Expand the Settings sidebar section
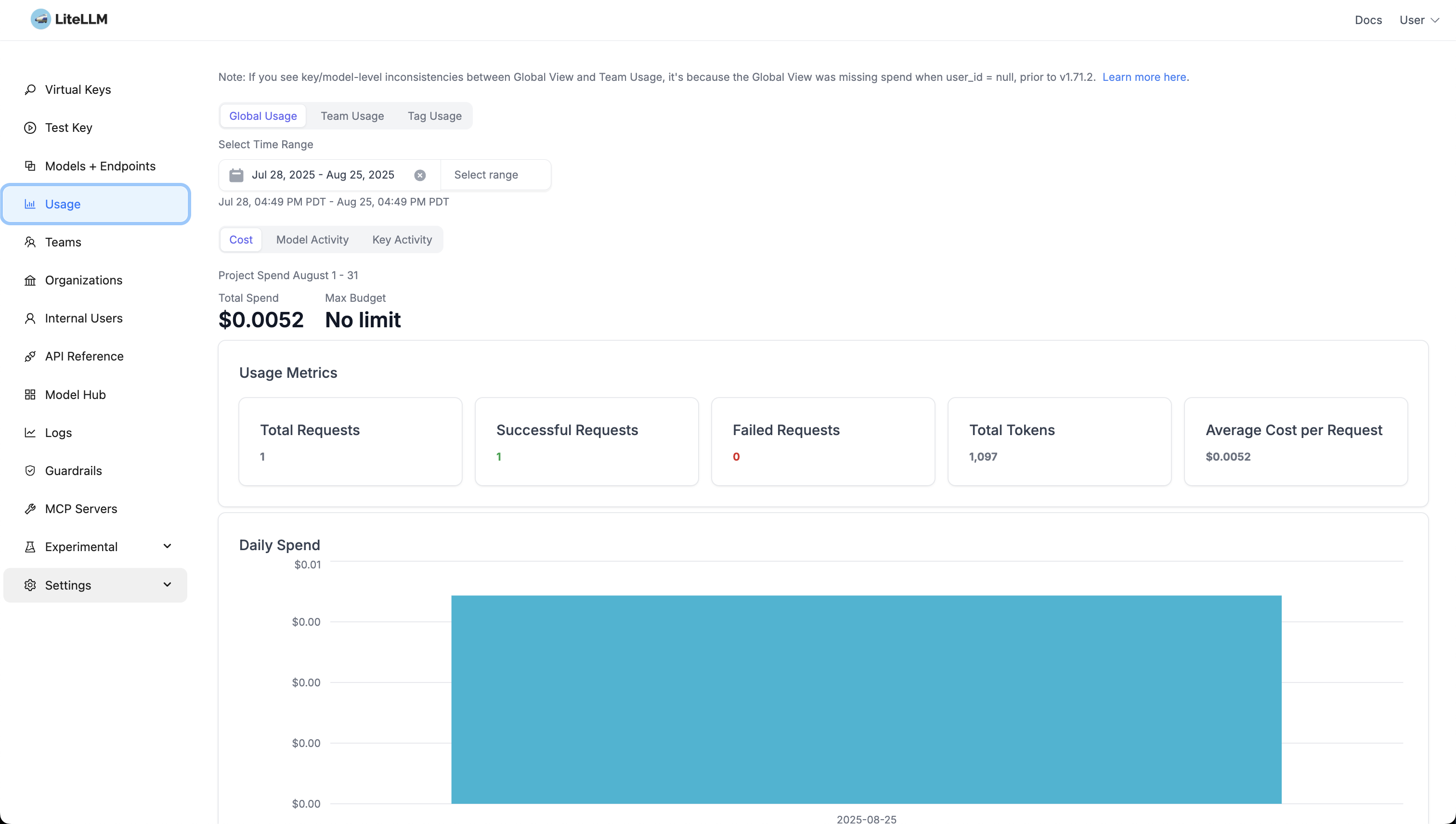Screen dimensions: 1456x824 tap(167, 585)
